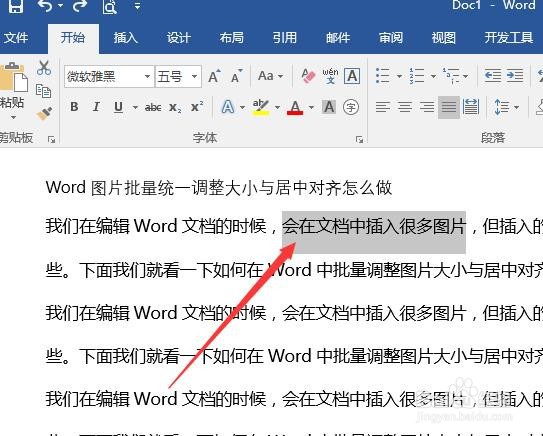Open the 引用 tab
This screenshot has width=543, height=436.
285,37
